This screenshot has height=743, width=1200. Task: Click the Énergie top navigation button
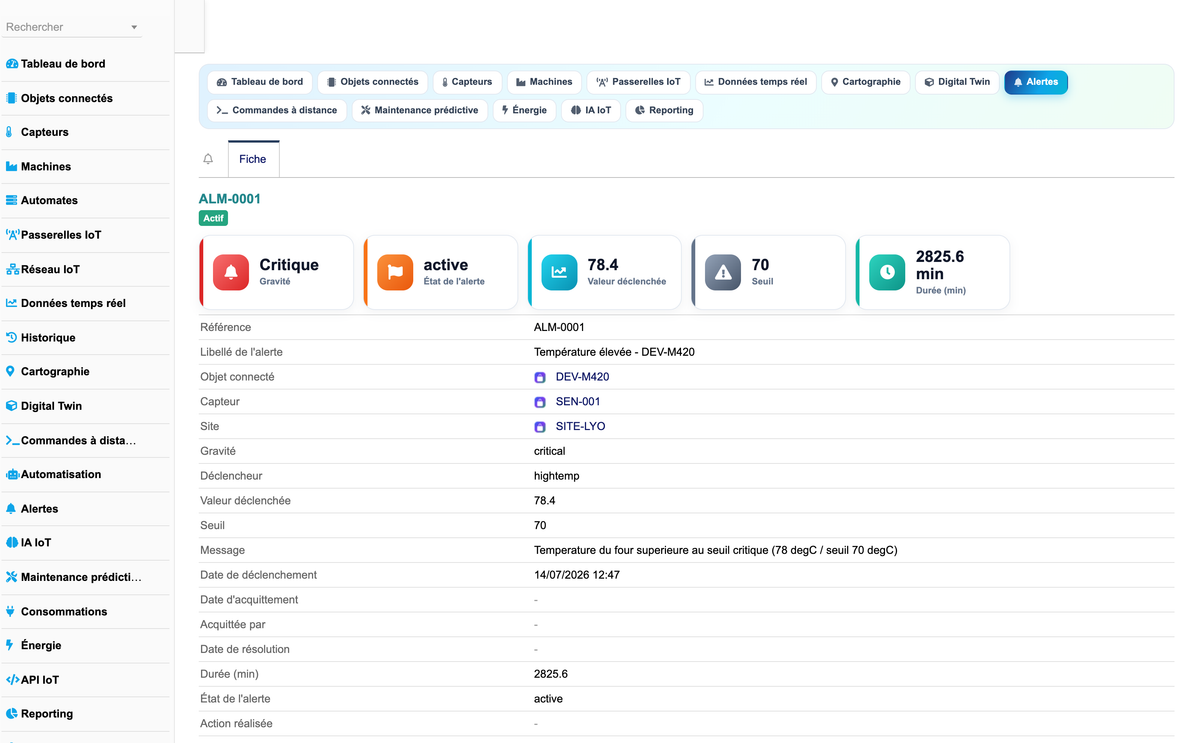(524, 110)
